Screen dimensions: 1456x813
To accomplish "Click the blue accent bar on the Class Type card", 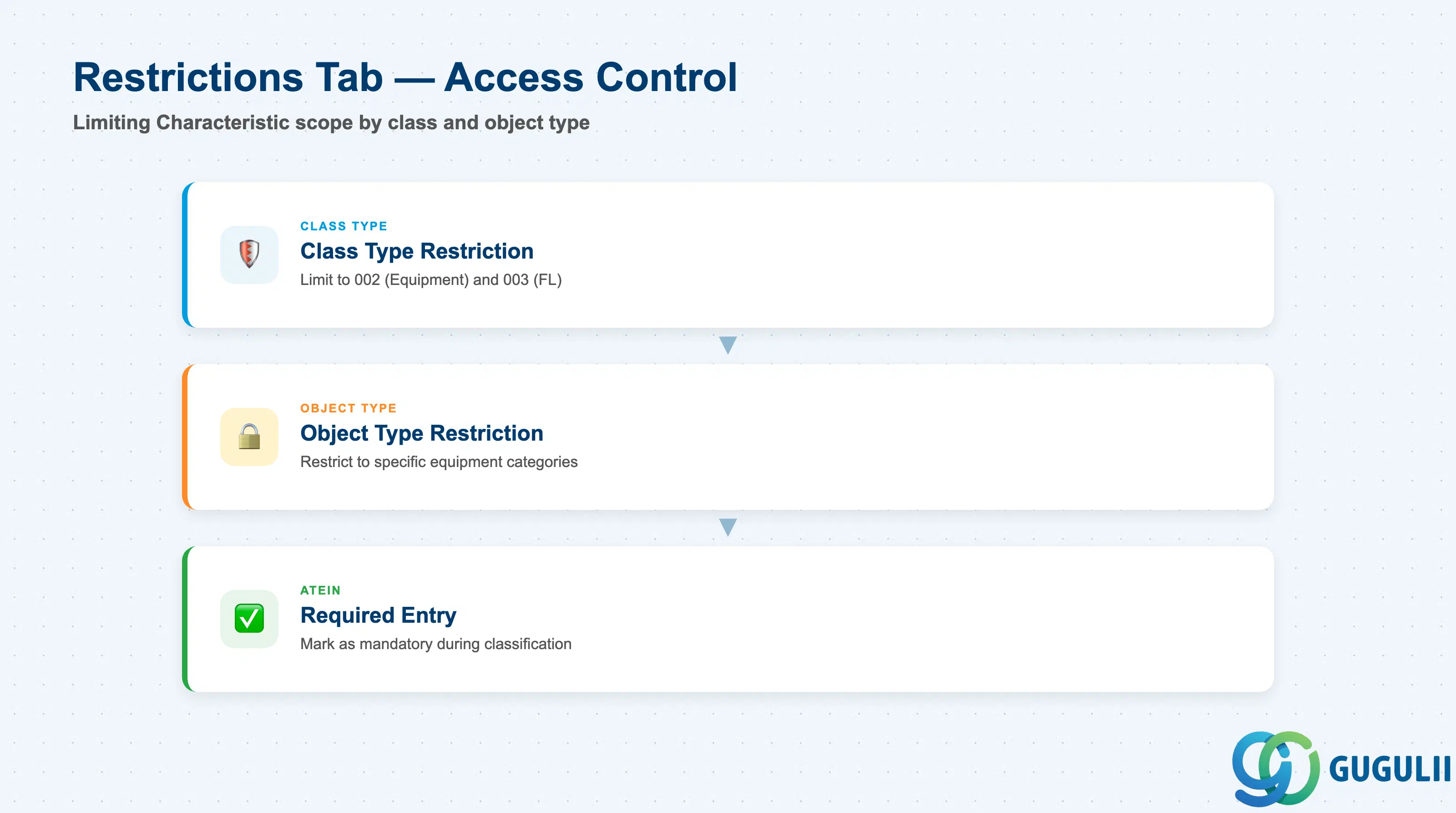I will (x=185, y=254).
